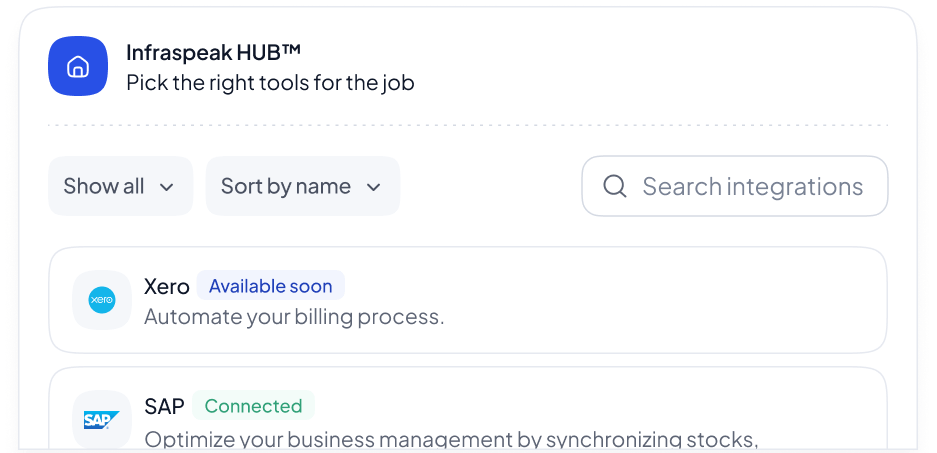Click SAP's Optimize your business management description

pos(451,439)
